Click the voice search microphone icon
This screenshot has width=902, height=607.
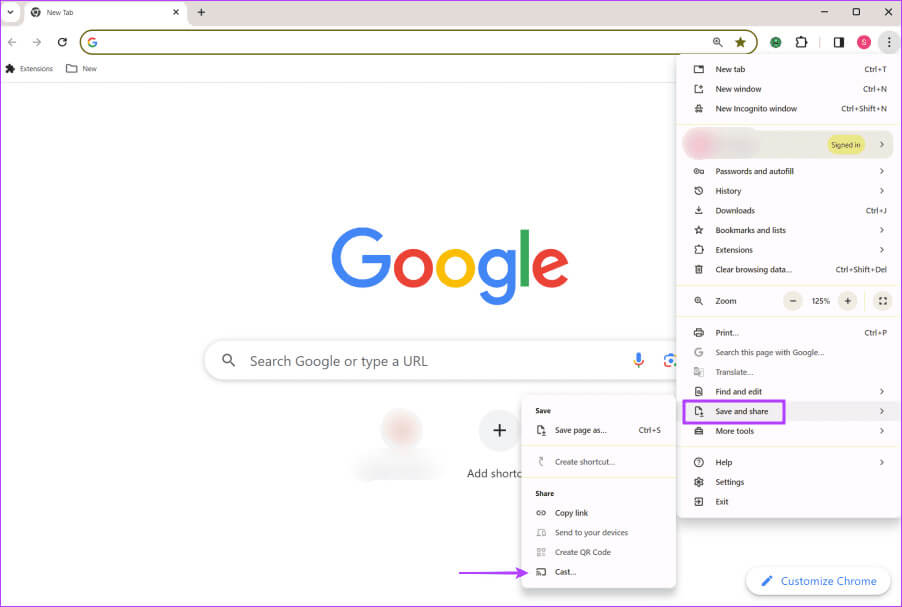(638, 360)
